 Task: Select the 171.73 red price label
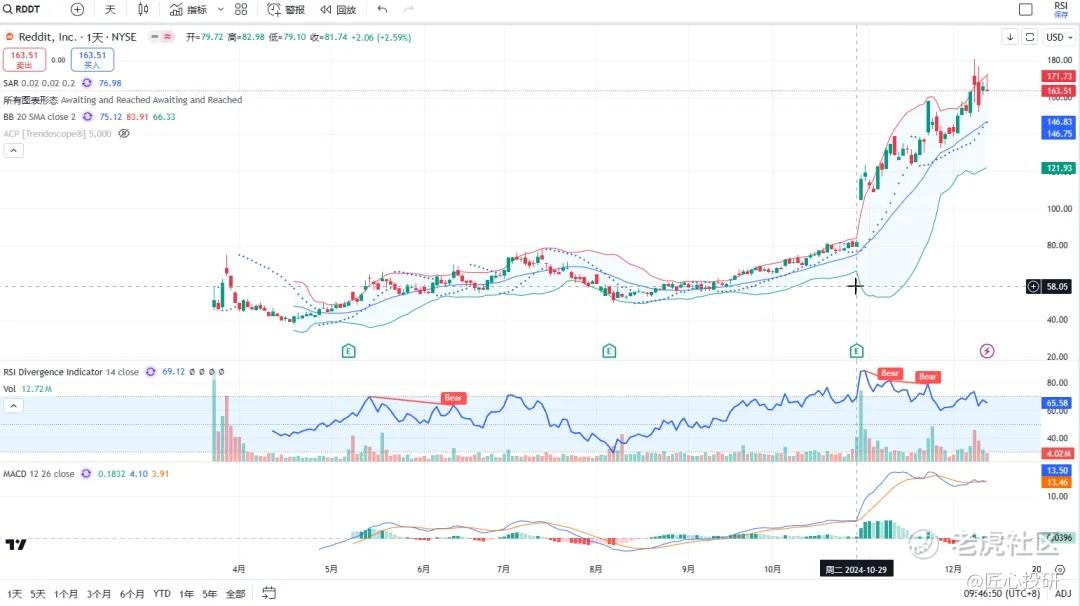(x=1059, y=76)
